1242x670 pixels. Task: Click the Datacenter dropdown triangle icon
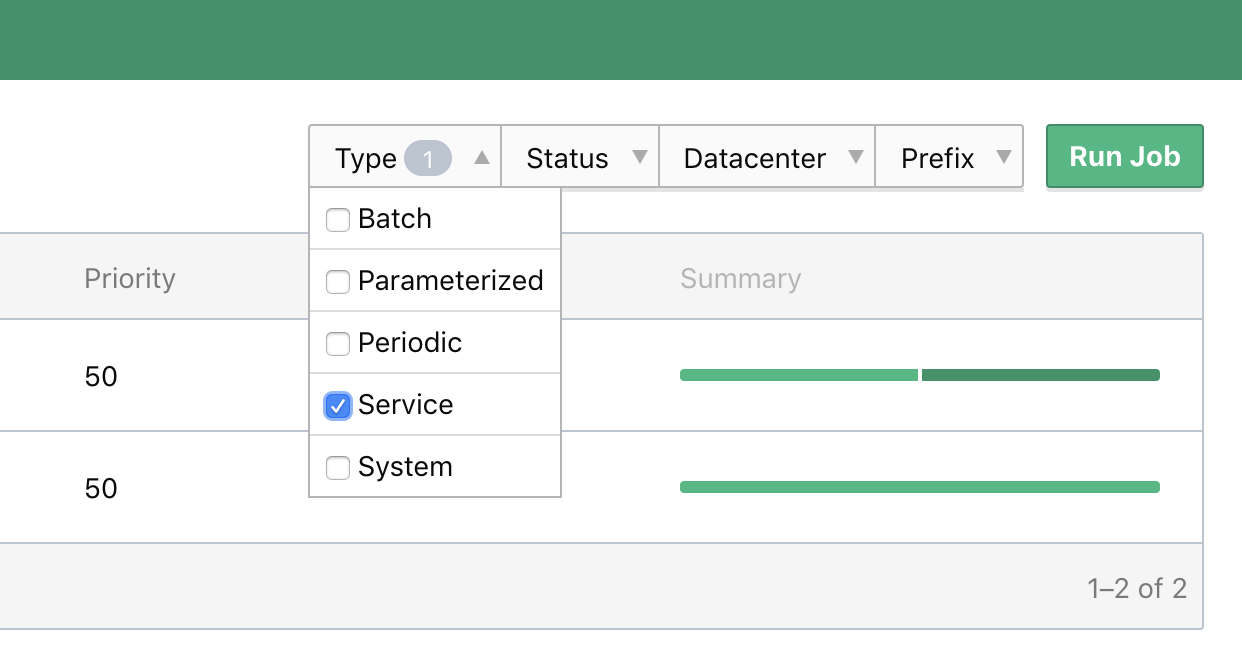[x=855, y=157]
